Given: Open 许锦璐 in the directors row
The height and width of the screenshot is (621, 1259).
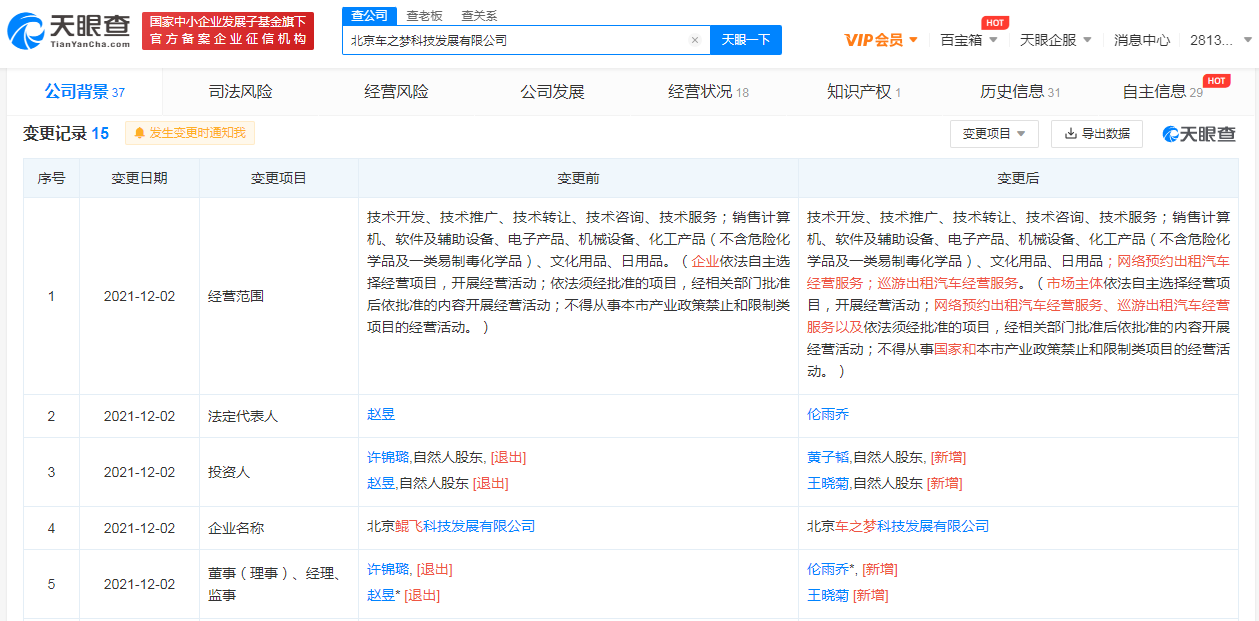Looking at the screenshot, I should click(389, 570).
